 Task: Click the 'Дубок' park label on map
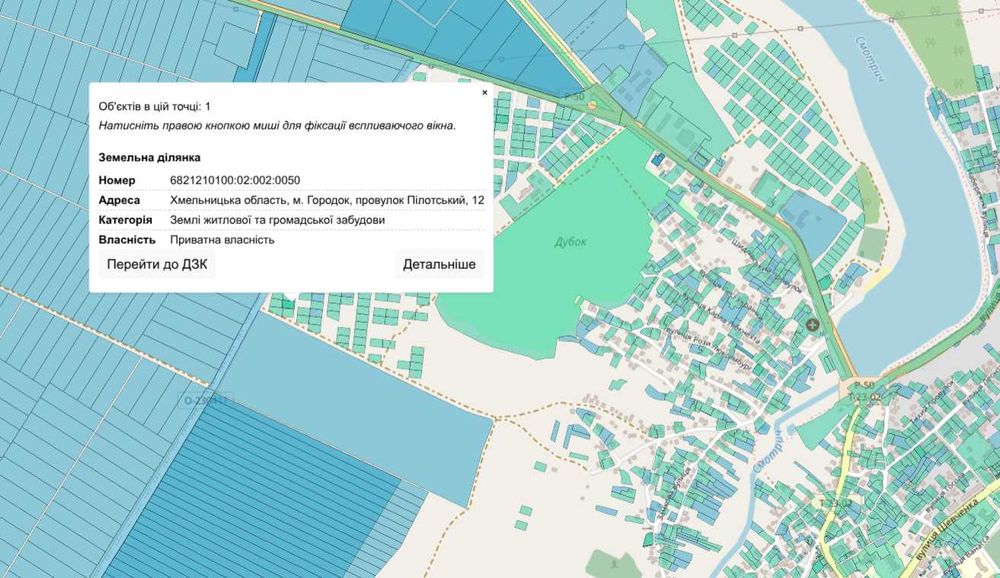pyautogui.click(x=570, y=242)
